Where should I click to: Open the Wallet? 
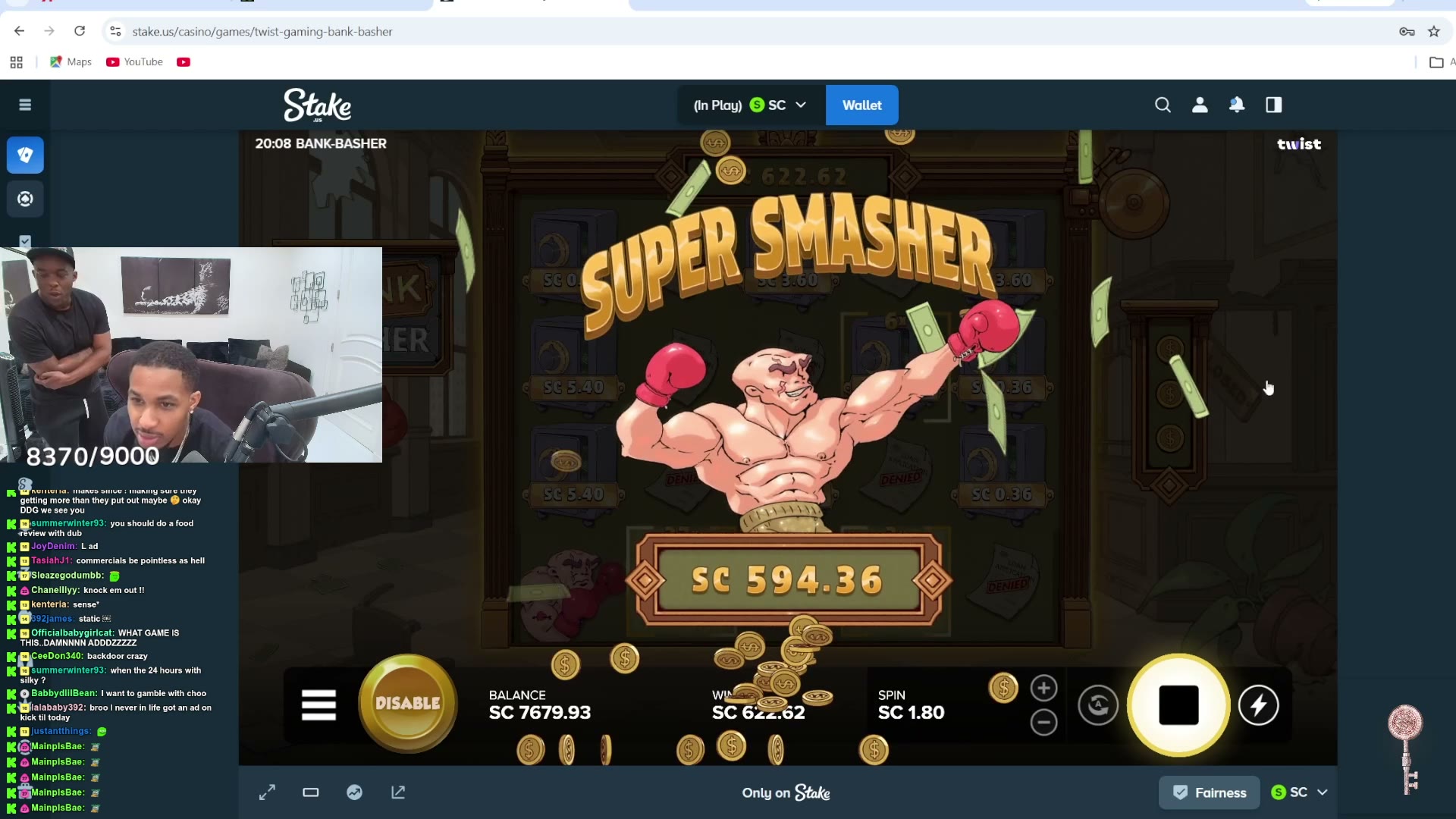(862, 105)
